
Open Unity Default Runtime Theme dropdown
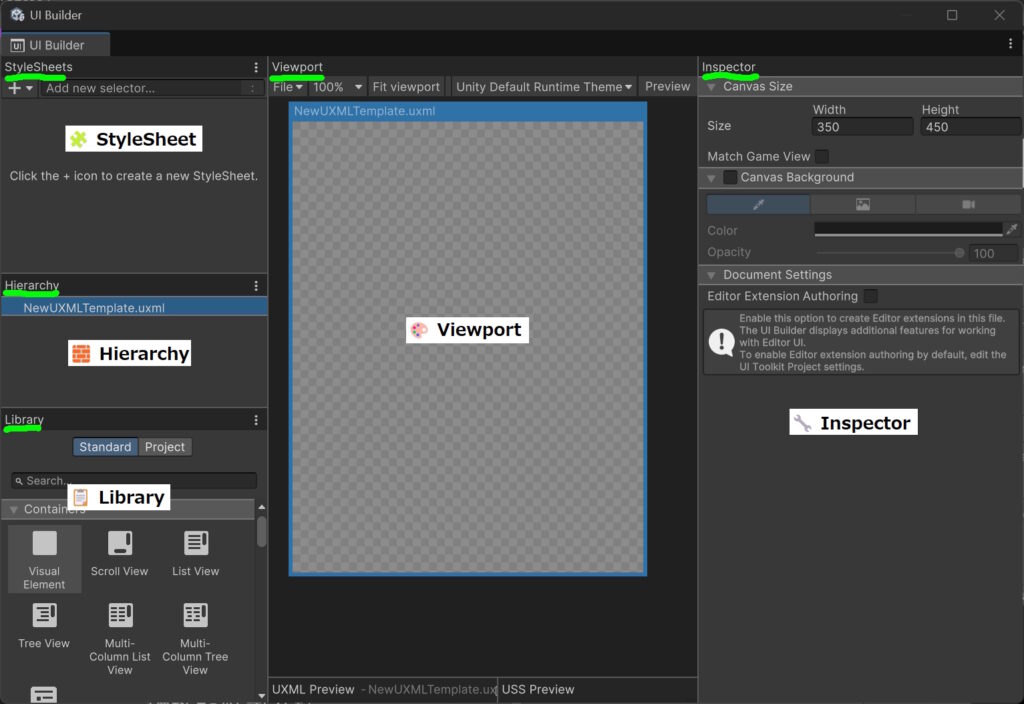543,87
